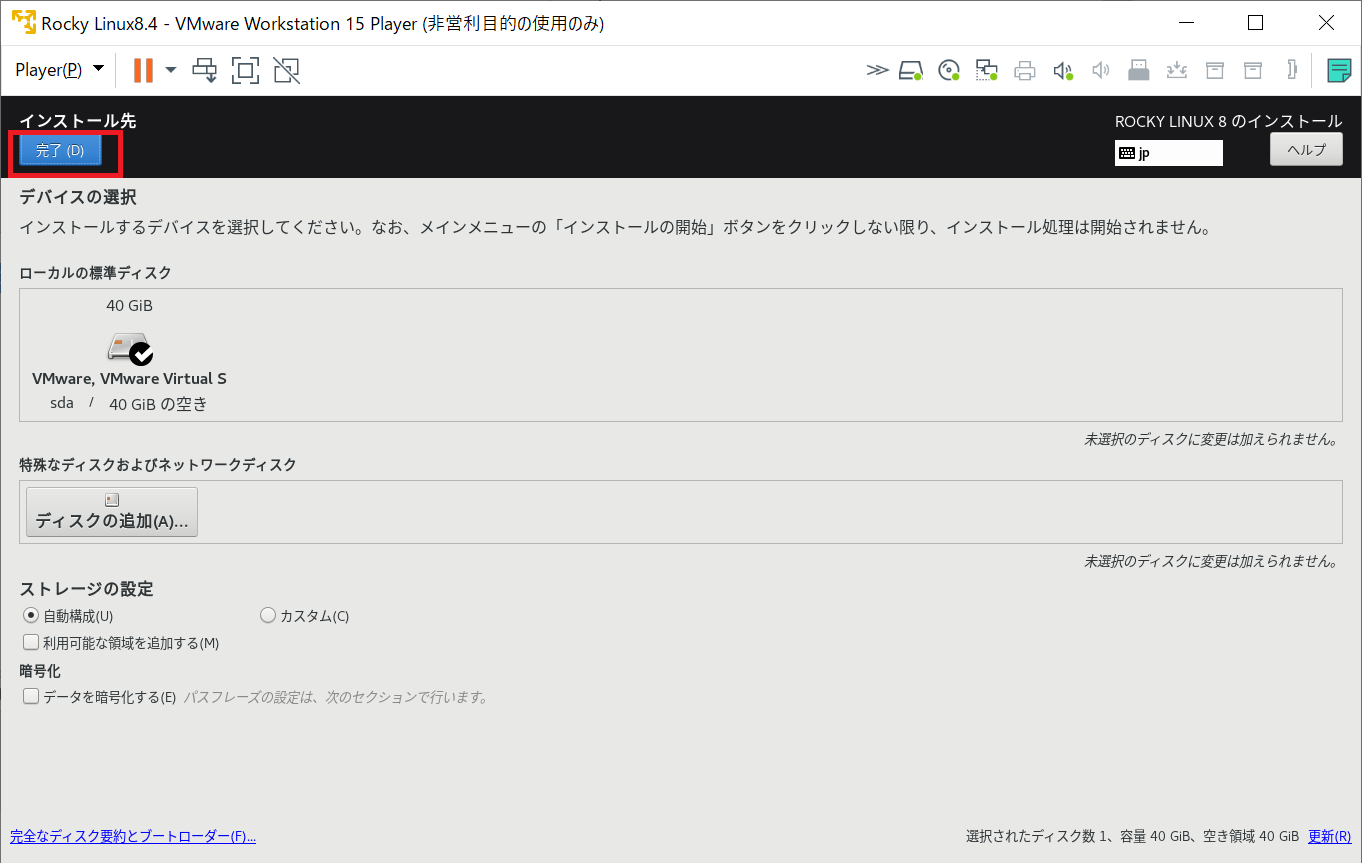Click the removable USB device icon
The image size is (1362, 863).
pyautogui.click(x=1139, y=70)
